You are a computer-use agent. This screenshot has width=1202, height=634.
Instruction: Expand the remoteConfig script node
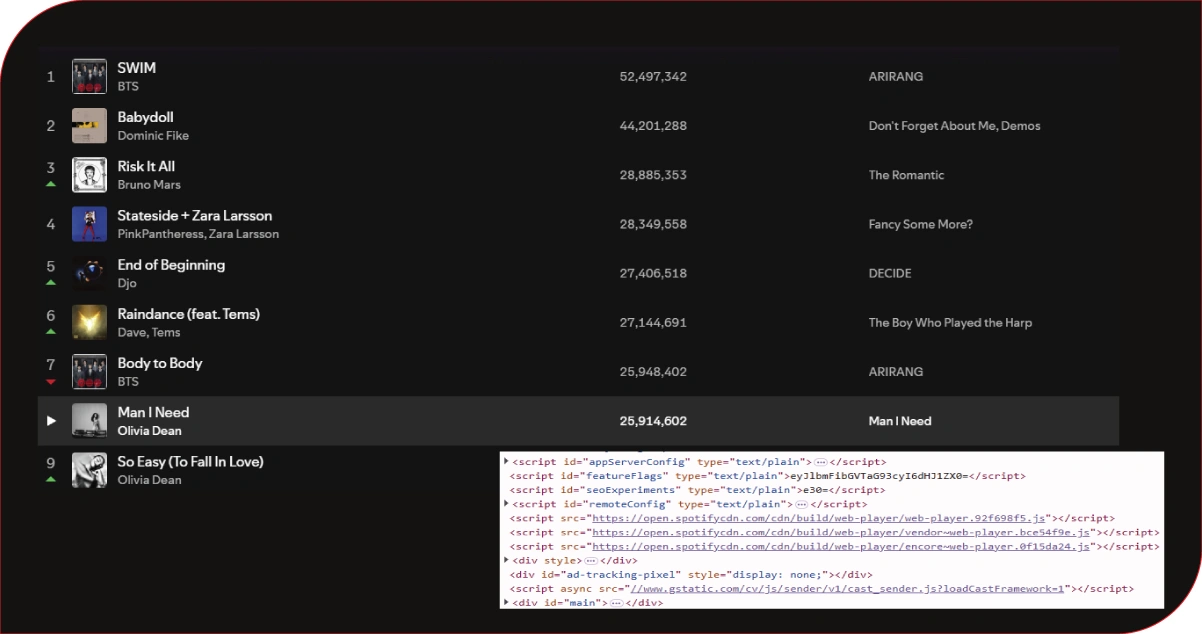click(x=504, y=504)
